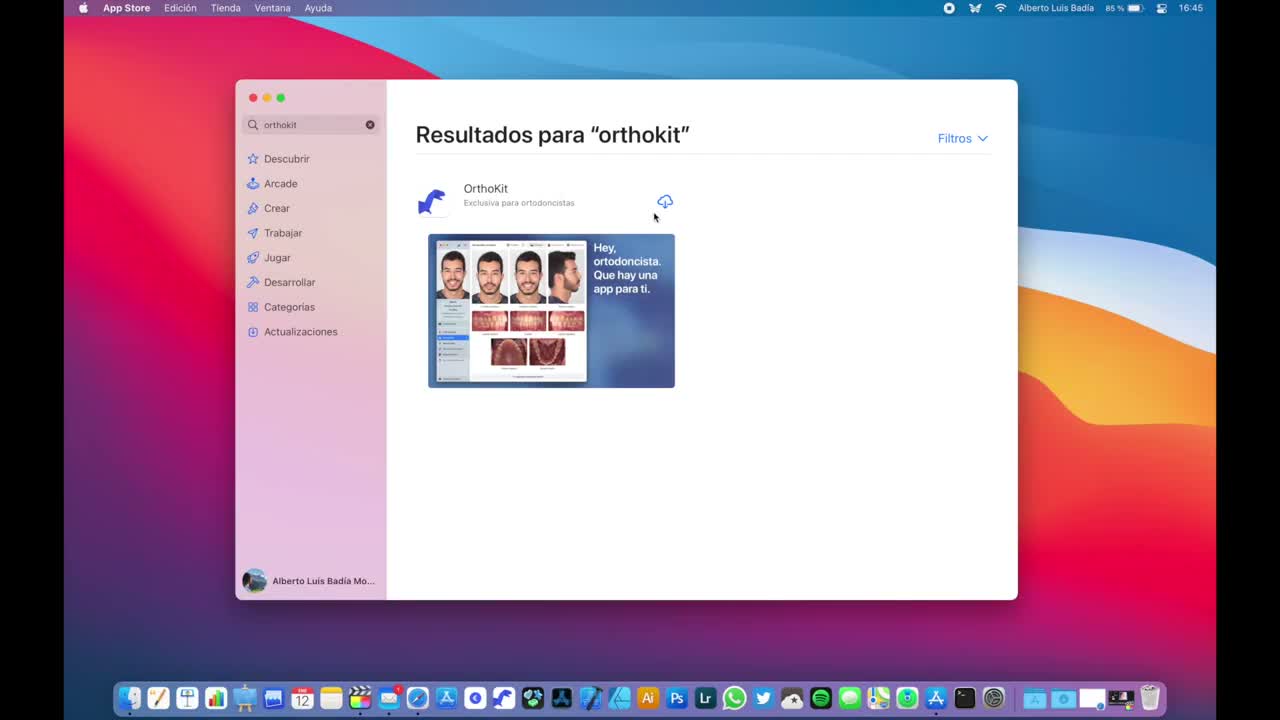The image size is (1280, 720).
Task: Click the screen recording stop icon
Action: 949,8
